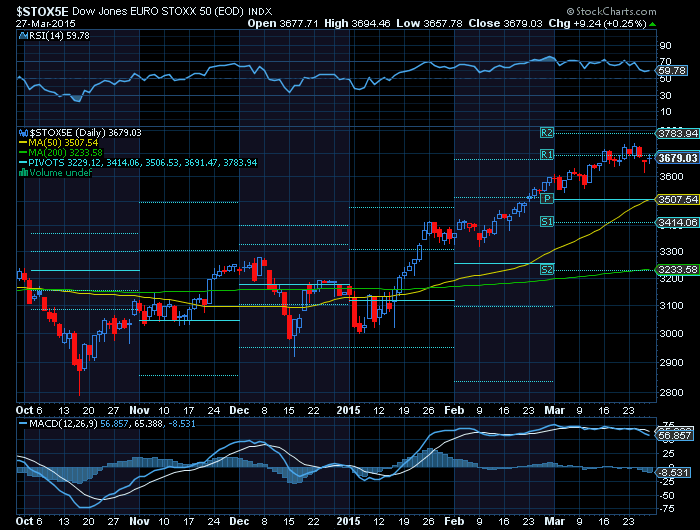The width and height of the screenshot is (700, 530).
Task: Click the green up-arrow change indicator
Action: pos(652,24)
